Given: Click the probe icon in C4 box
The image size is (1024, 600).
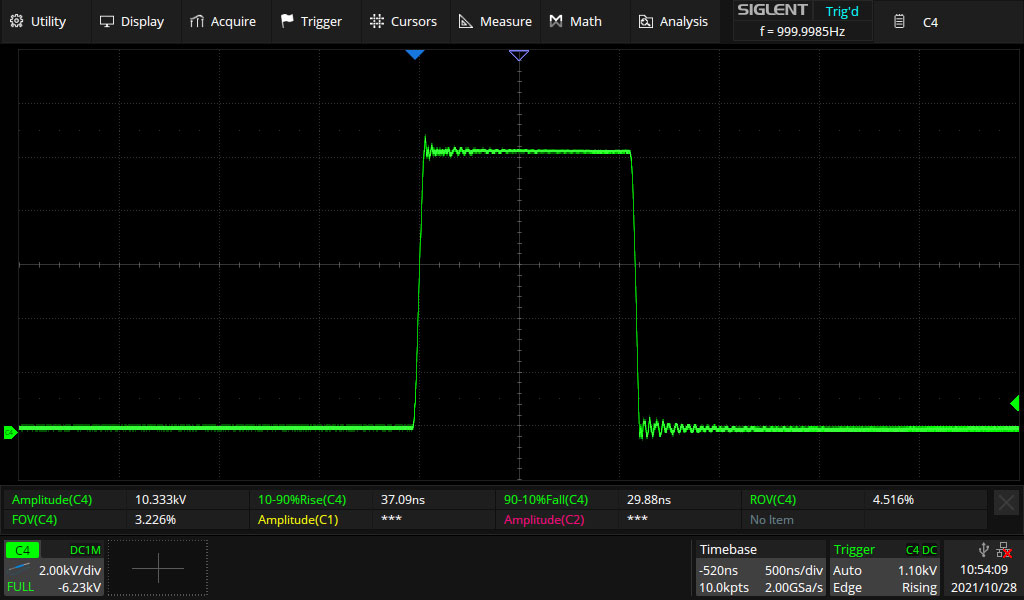Looking at the screenshot, I should pyautogui.click(x=19, y=567).
